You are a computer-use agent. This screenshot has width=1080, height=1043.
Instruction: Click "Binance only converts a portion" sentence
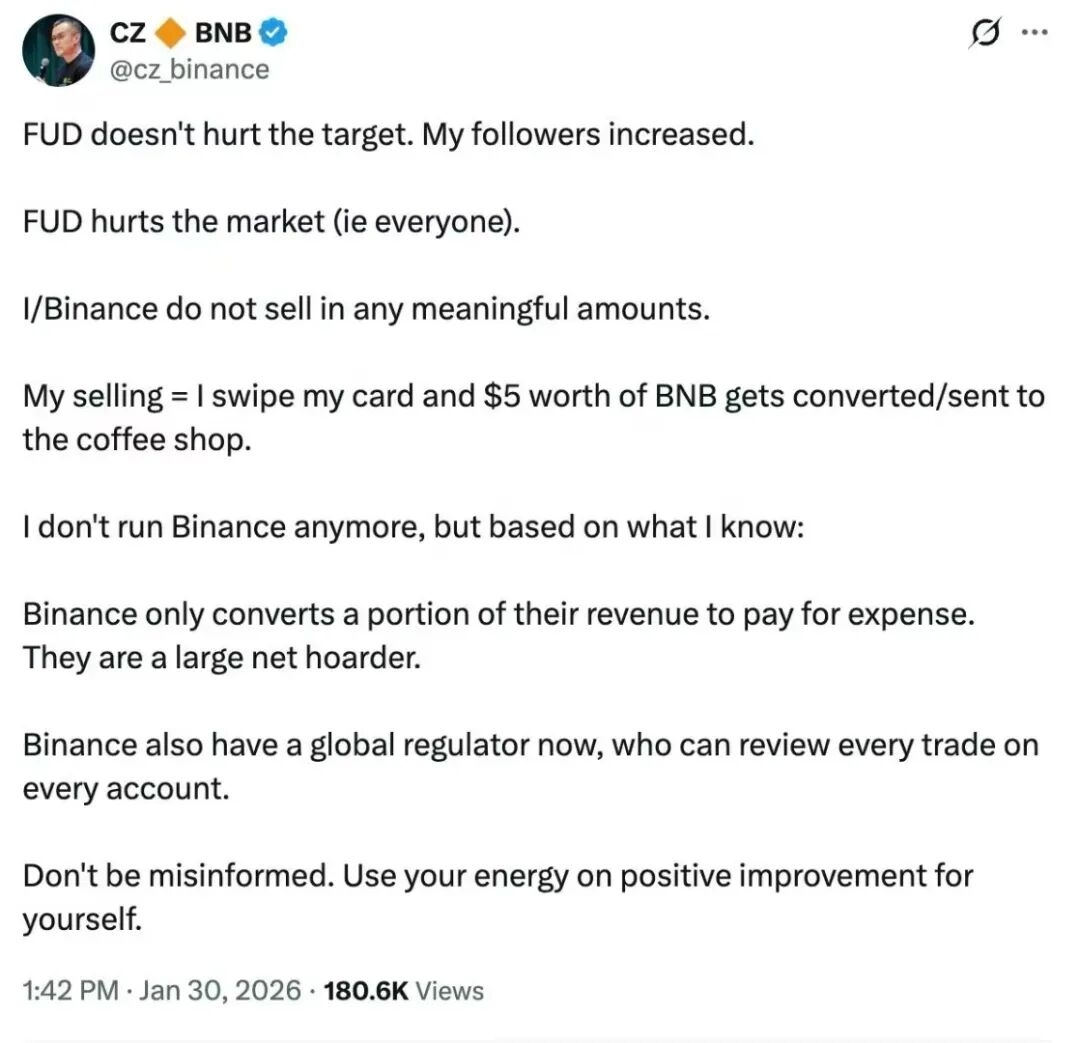[498, 614]
